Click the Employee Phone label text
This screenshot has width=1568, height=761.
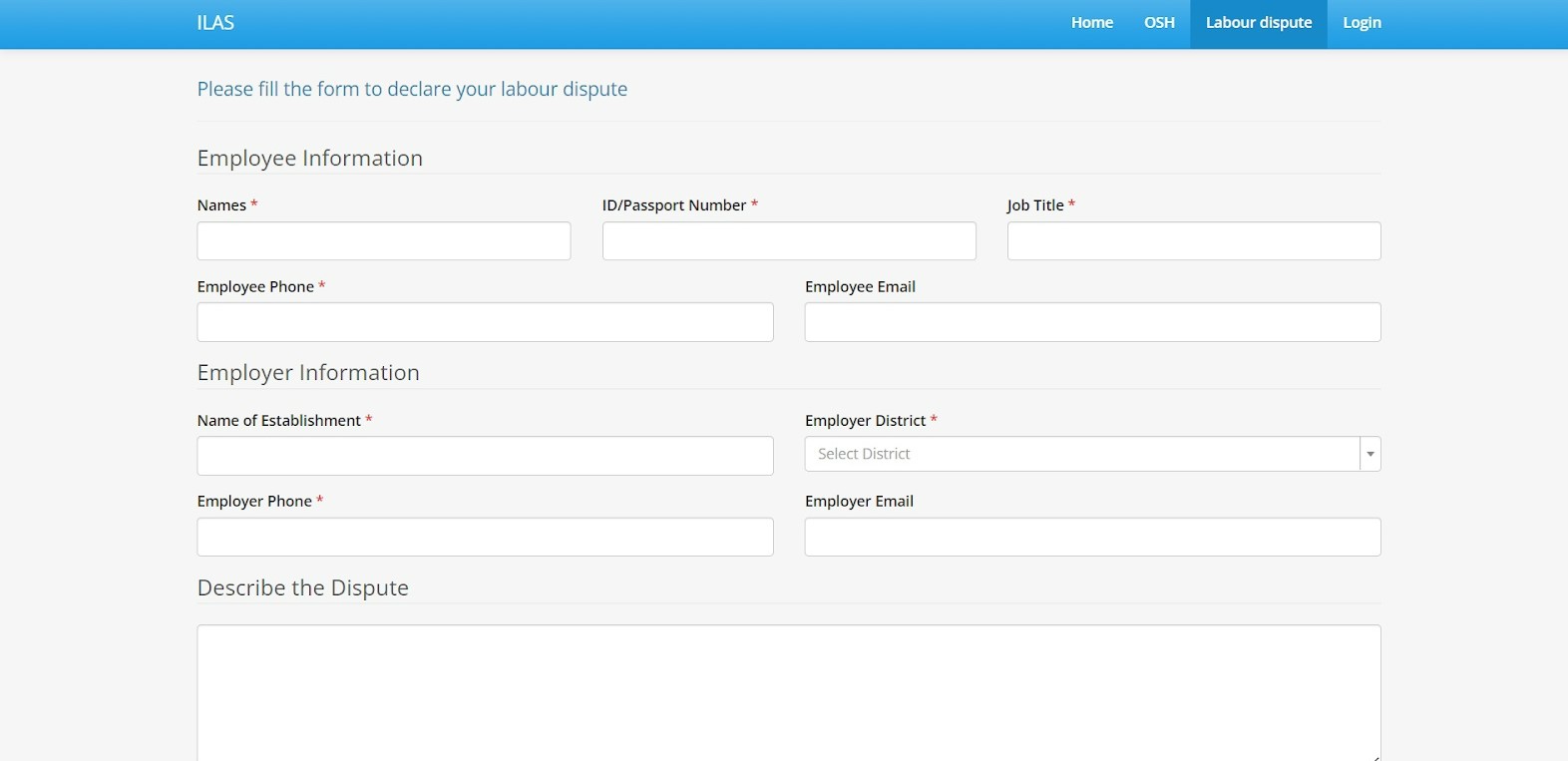tap(255, 287)
